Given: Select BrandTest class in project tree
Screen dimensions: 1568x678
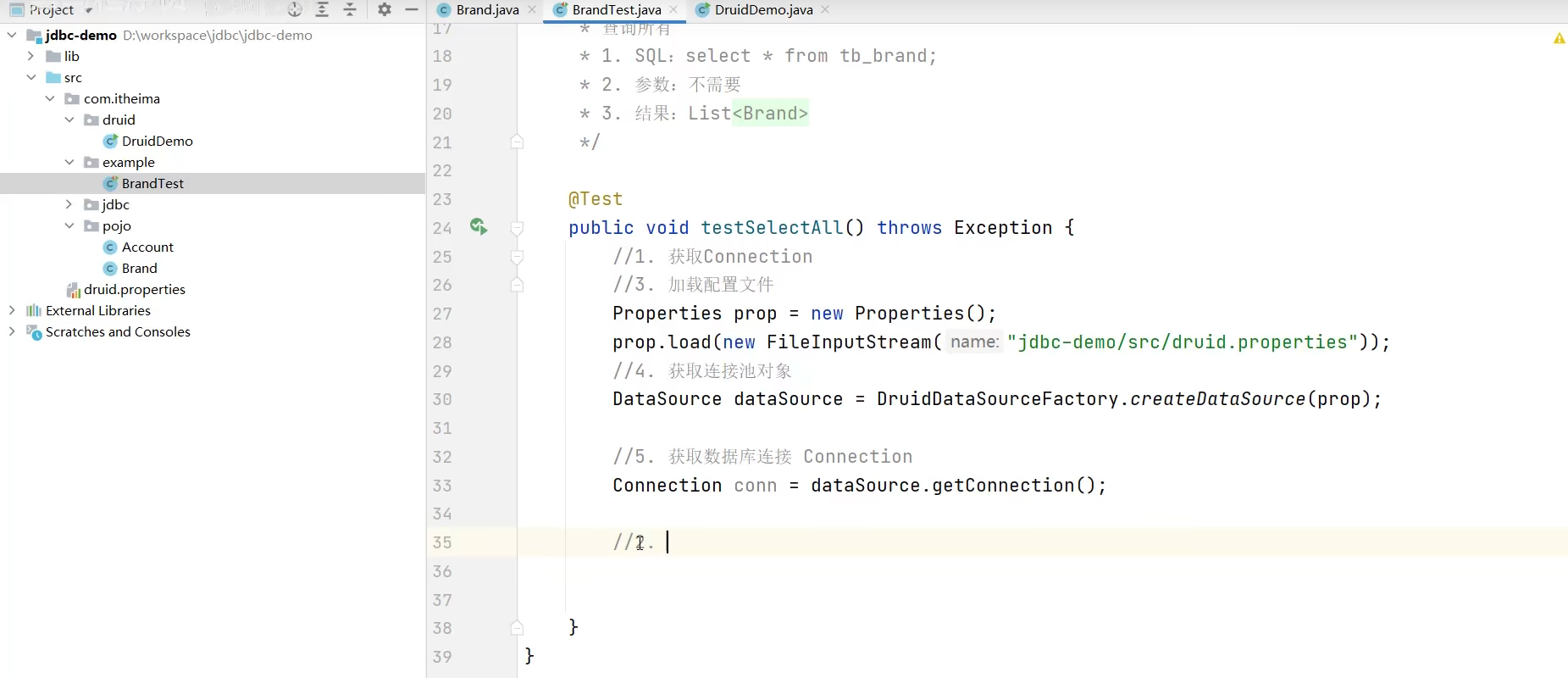Looking at the screenshot, I should (152, 183).
